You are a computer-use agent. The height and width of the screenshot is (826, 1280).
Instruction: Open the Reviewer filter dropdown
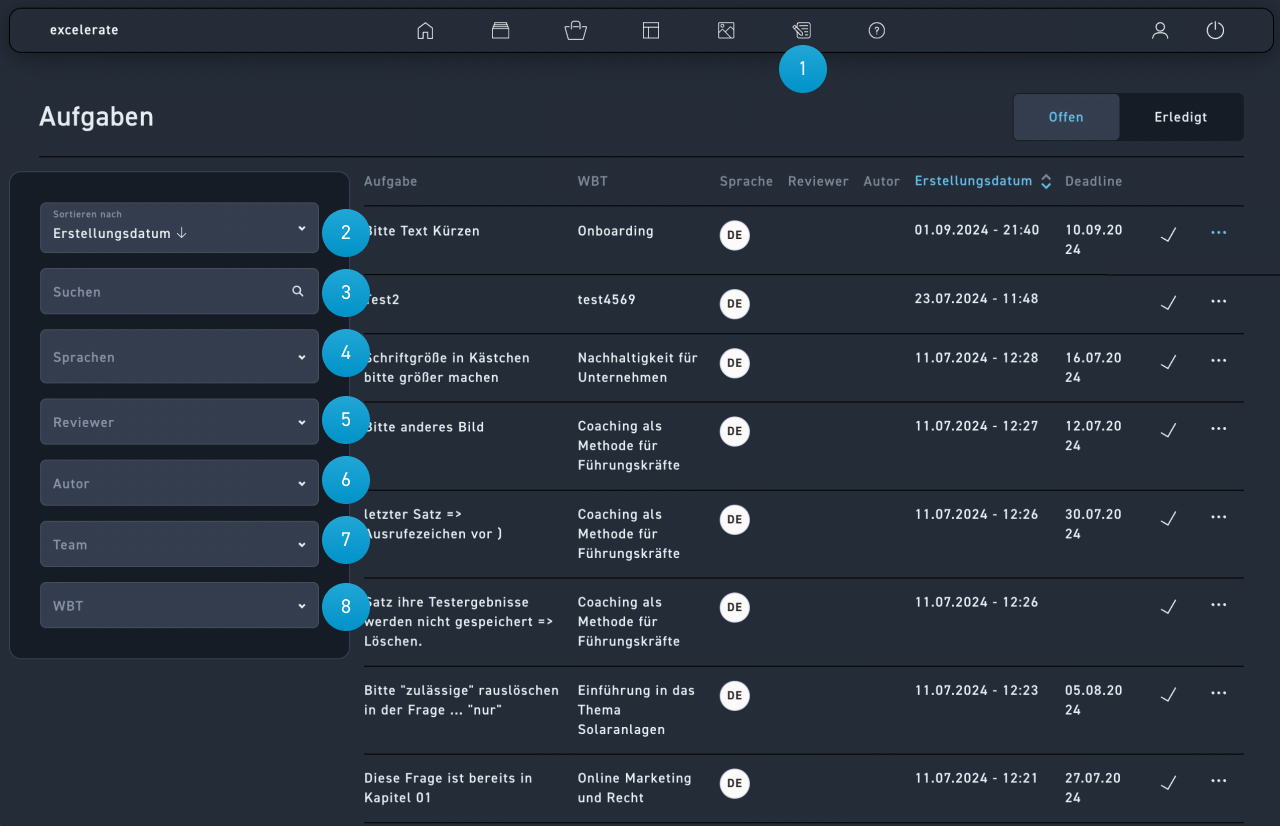[179, 422]
